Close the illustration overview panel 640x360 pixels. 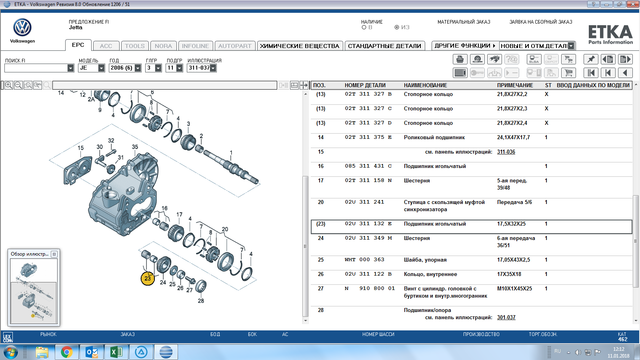54,254
